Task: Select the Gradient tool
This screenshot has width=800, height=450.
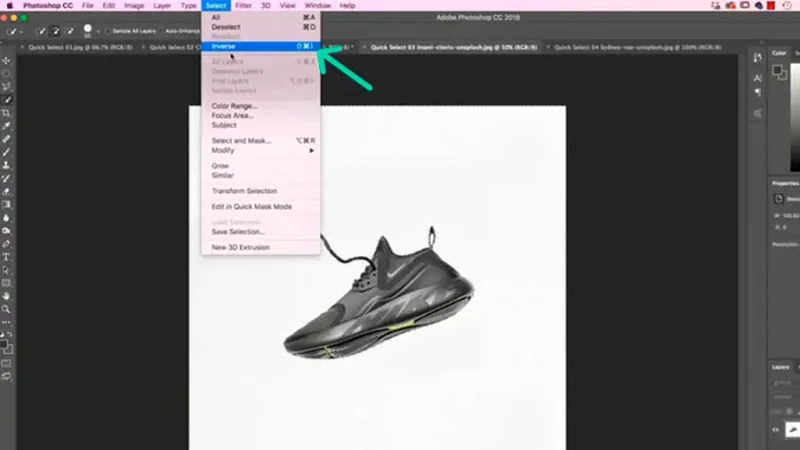Action: (x=6, y=205)
